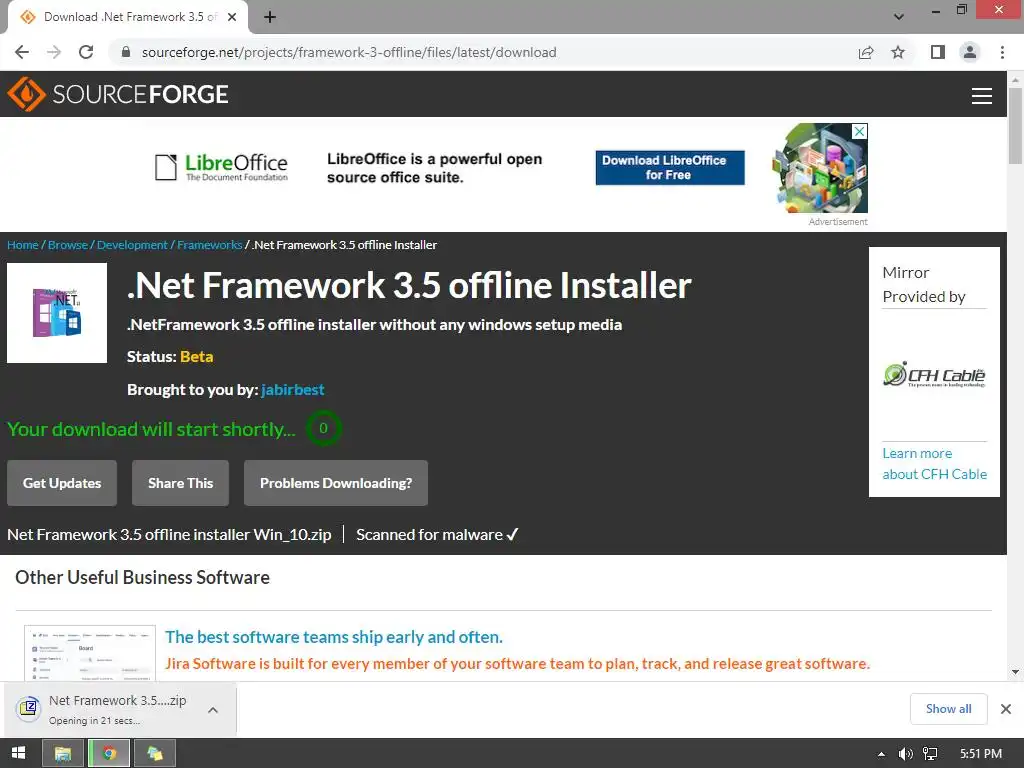The height and width of the screenshot is (768, 1024).
Task: Click Download LibreOffice for Free button
Action: click(670, 167)
